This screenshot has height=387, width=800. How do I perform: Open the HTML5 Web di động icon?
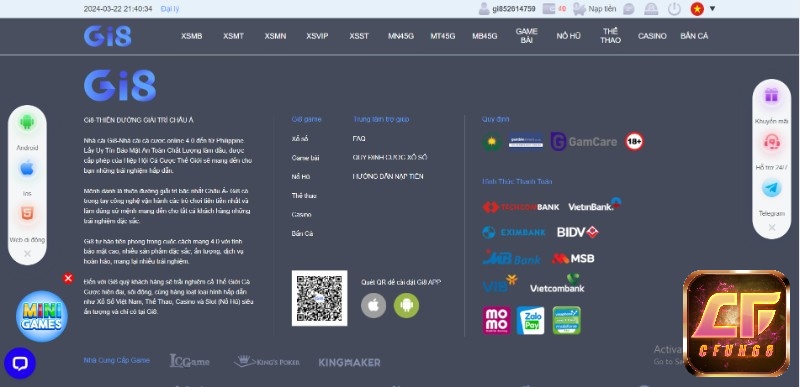(27, 214)
